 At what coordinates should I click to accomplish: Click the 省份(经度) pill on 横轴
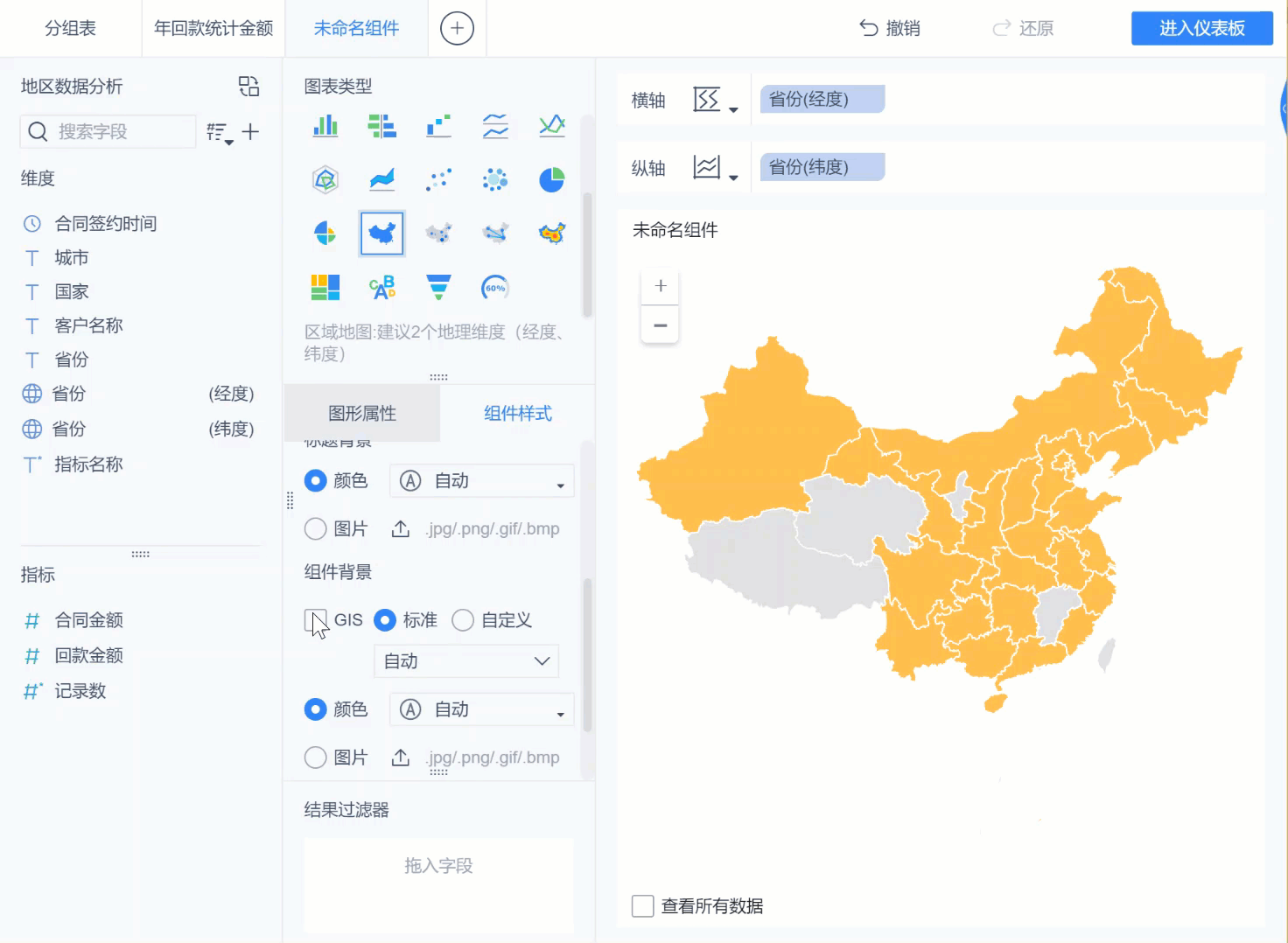tap(822, 100)
